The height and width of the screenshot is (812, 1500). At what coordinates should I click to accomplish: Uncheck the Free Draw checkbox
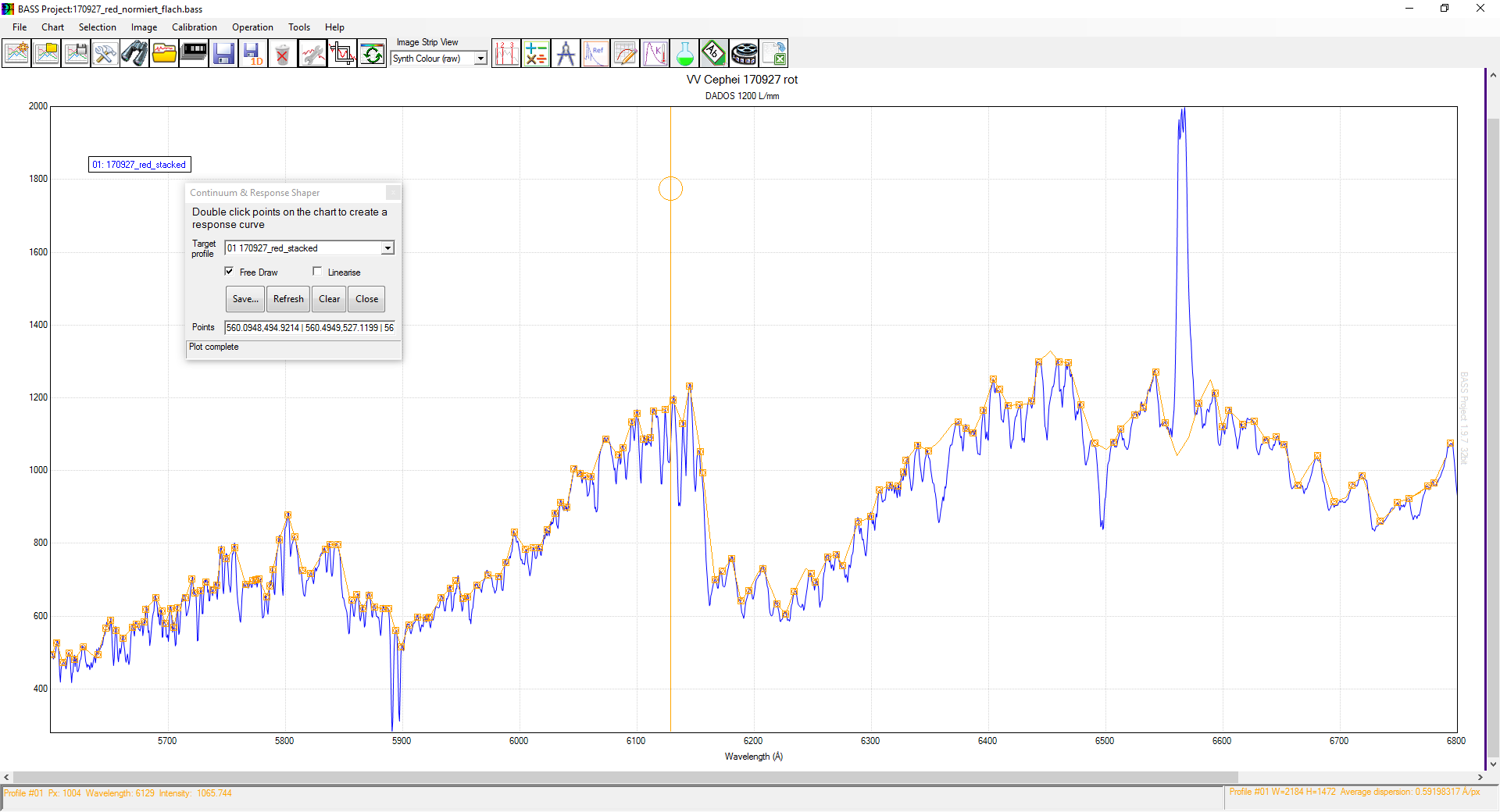click(x=229, y=272)
